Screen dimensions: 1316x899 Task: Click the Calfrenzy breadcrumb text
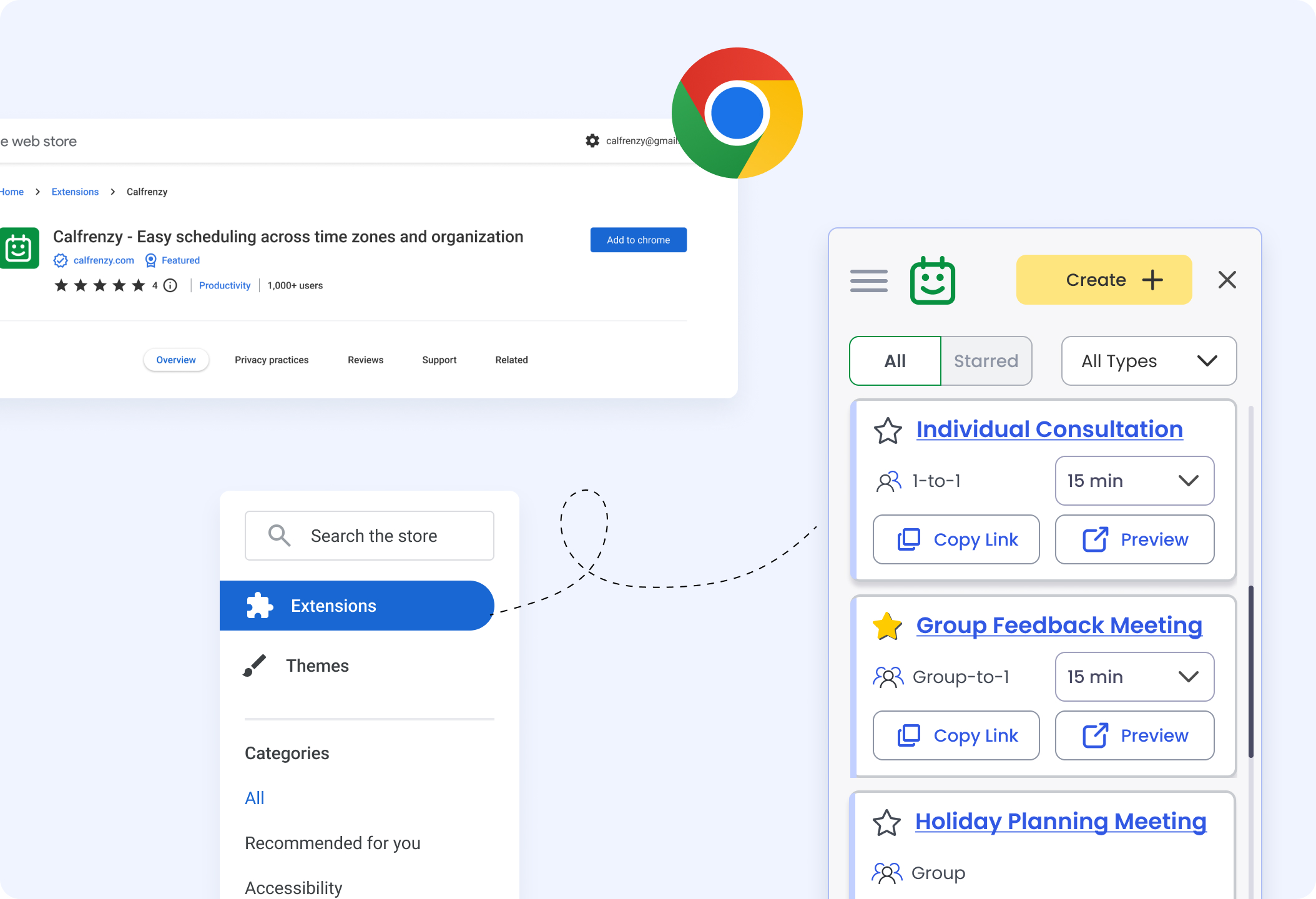point(147,192)
